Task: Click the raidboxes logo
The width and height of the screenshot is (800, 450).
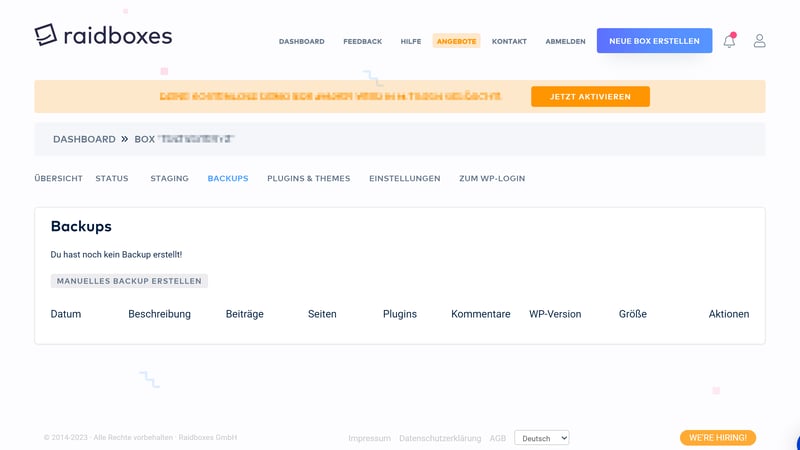Action: click(x=103, y=35)
